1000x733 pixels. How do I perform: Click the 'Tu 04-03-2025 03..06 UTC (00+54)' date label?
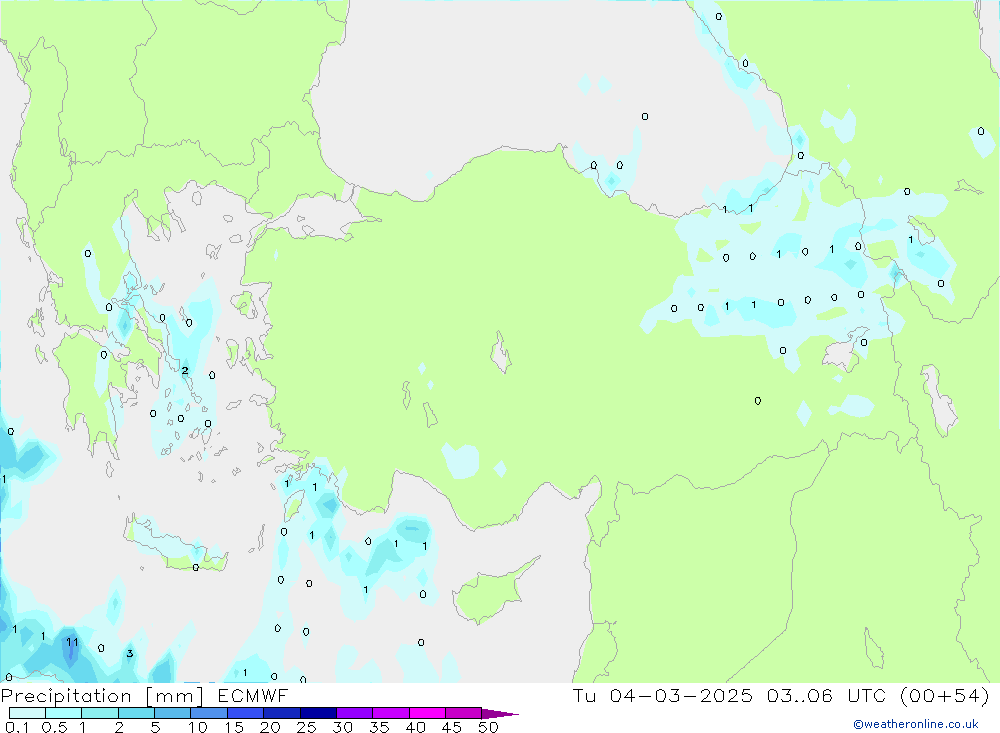coord(781,695)
